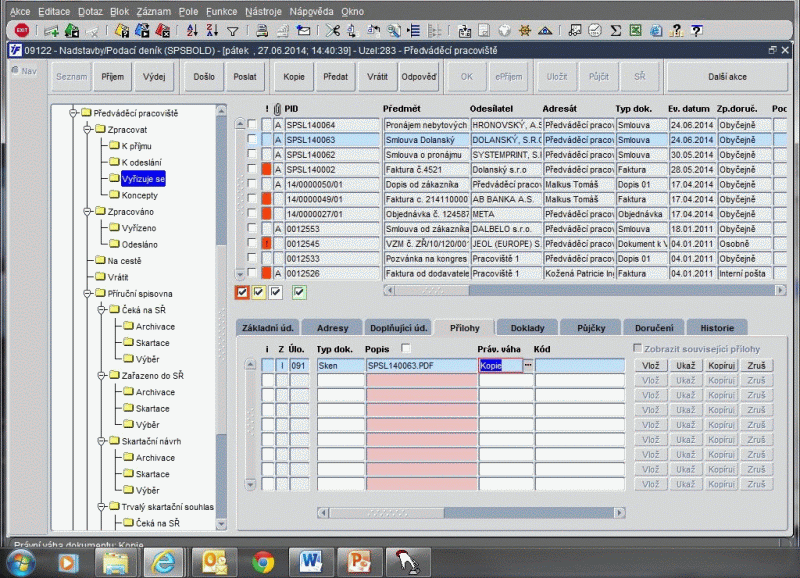This screenshot has height=578, width=800.
Task: Tick the checkbox for row SPSL140063
Action: tap(252, 139)
